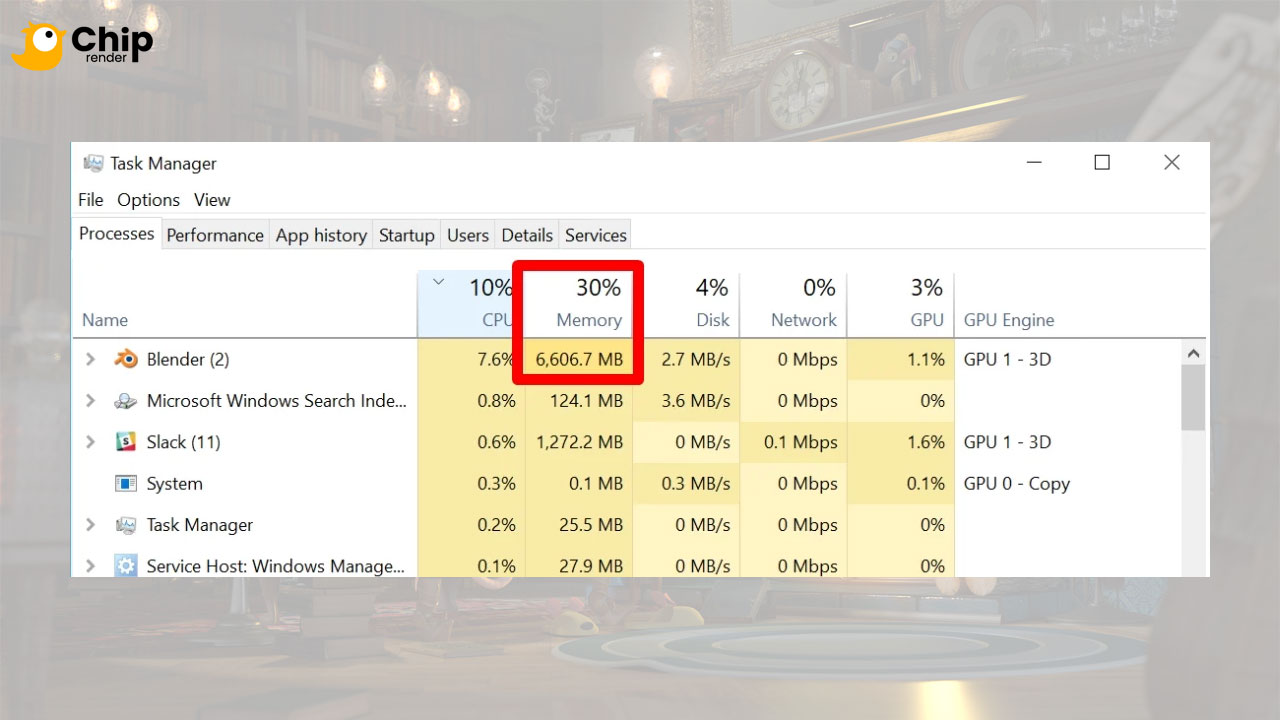Click the sort arrow above CPU column
1280x720 pixels.
pyautogui.click(x=437, y=283)
